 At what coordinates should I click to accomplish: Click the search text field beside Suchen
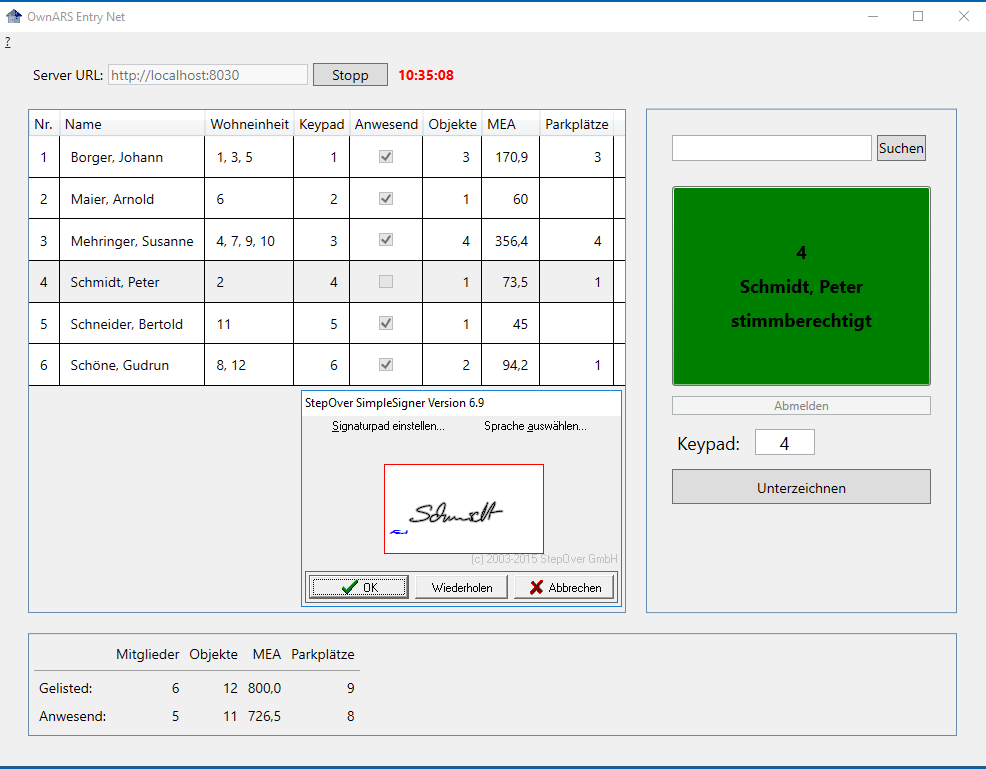pos(772,148)
